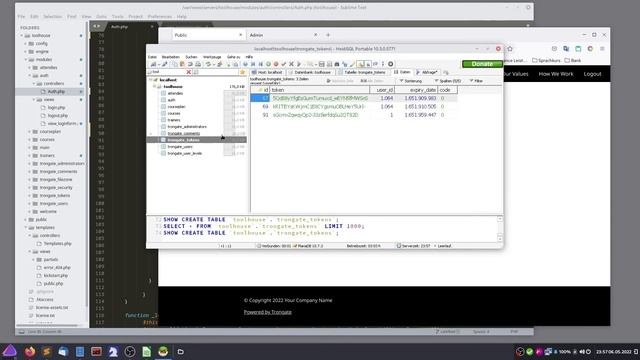Click the black X cancel editing icon

pos(291,64)
